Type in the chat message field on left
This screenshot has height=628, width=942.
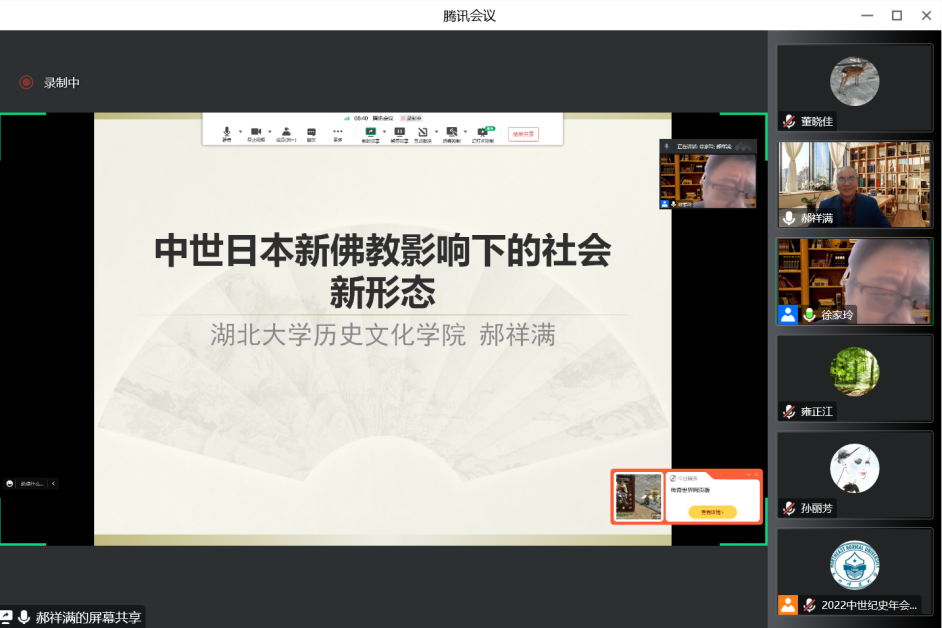[32, 483]
